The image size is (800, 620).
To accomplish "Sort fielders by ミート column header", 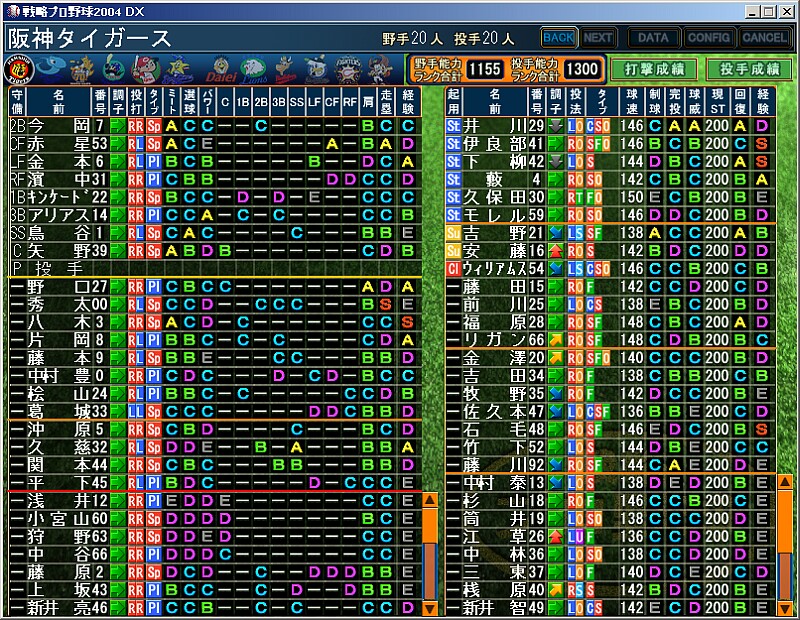I will pos(172,102).
